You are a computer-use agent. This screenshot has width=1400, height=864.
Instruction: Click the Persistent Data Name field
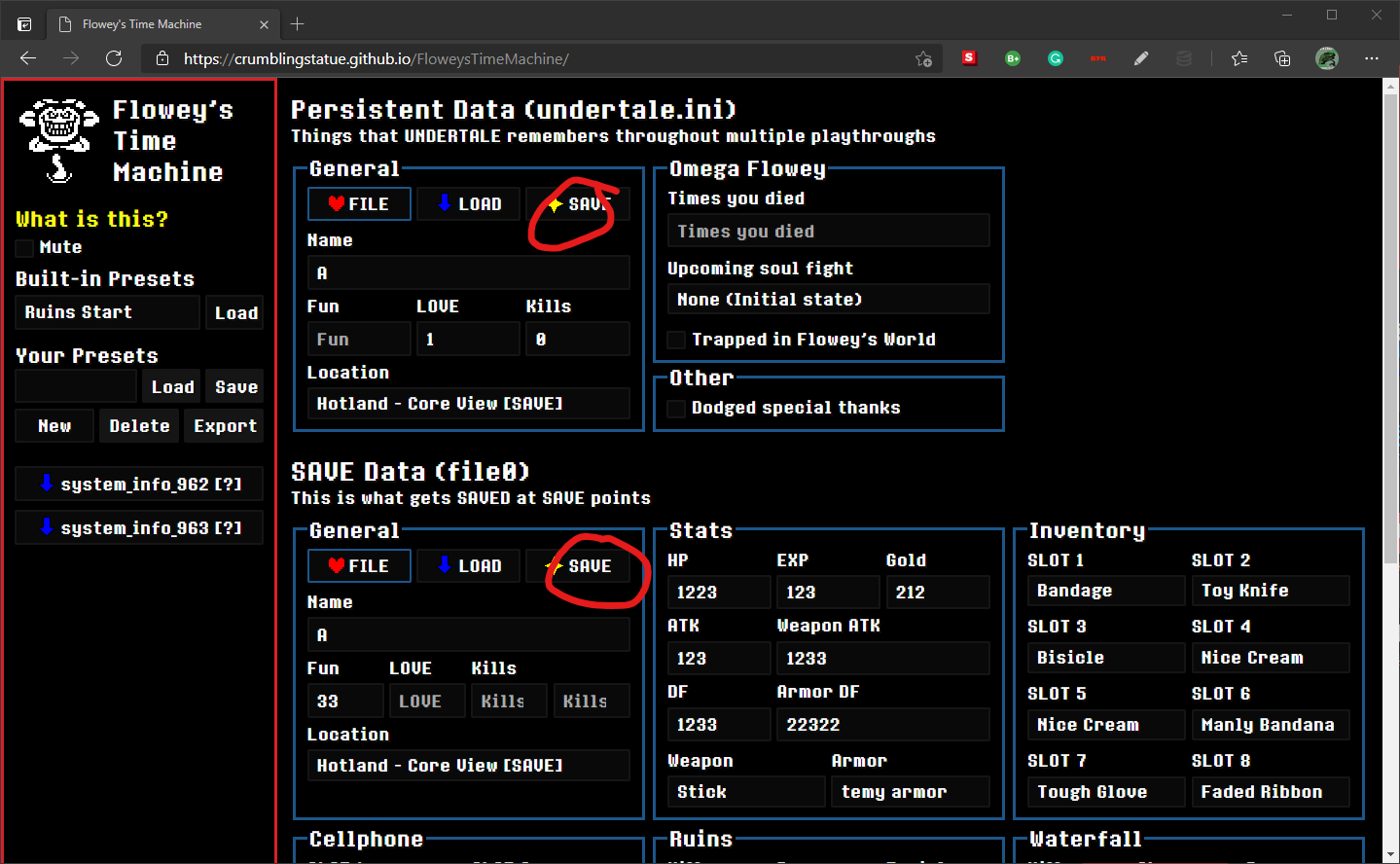point(469,272)
